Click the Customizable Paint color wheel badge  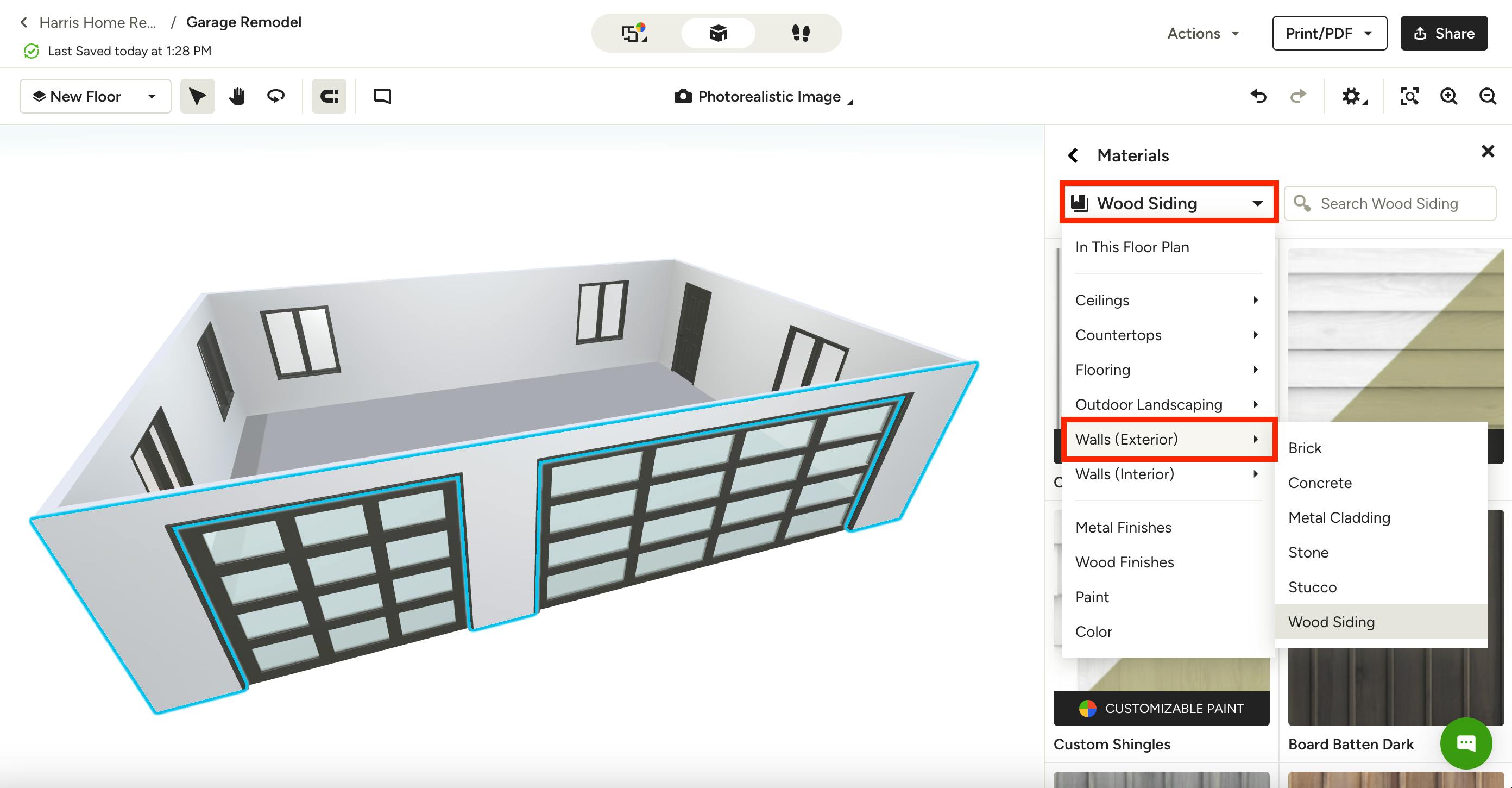(x=1087, y=708)
